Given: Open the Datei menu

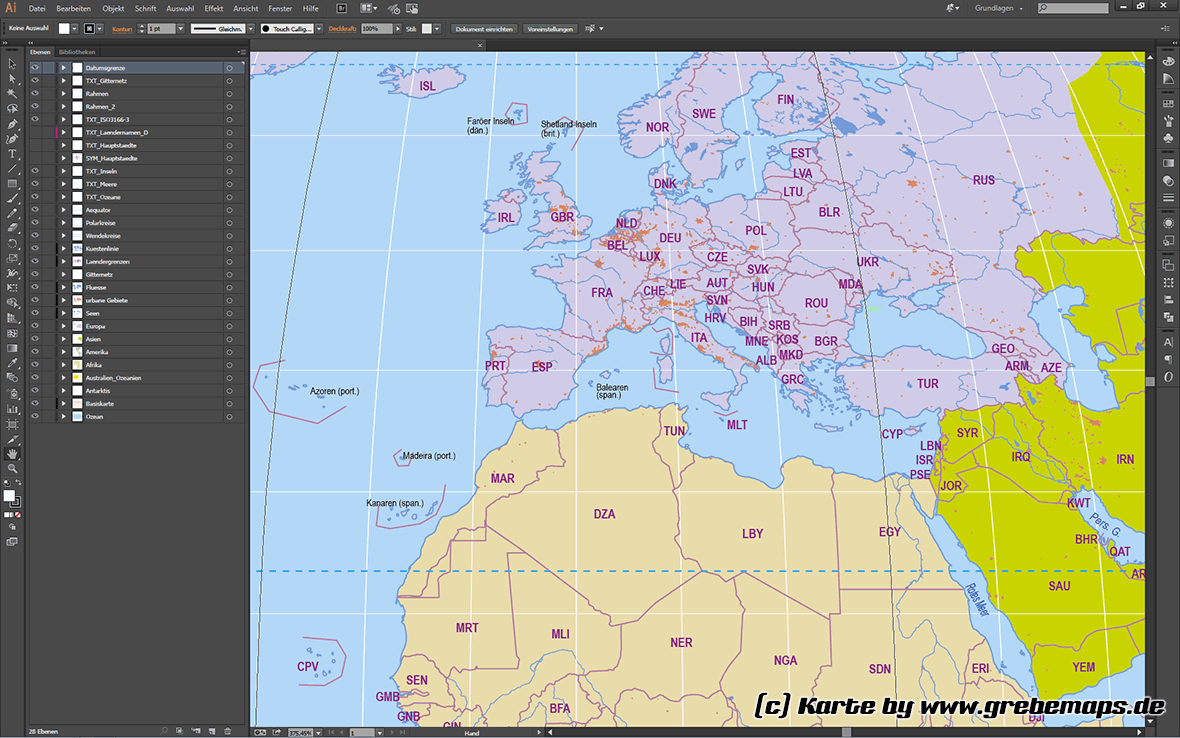Looking at the screenshot, I should click(37, 8).
